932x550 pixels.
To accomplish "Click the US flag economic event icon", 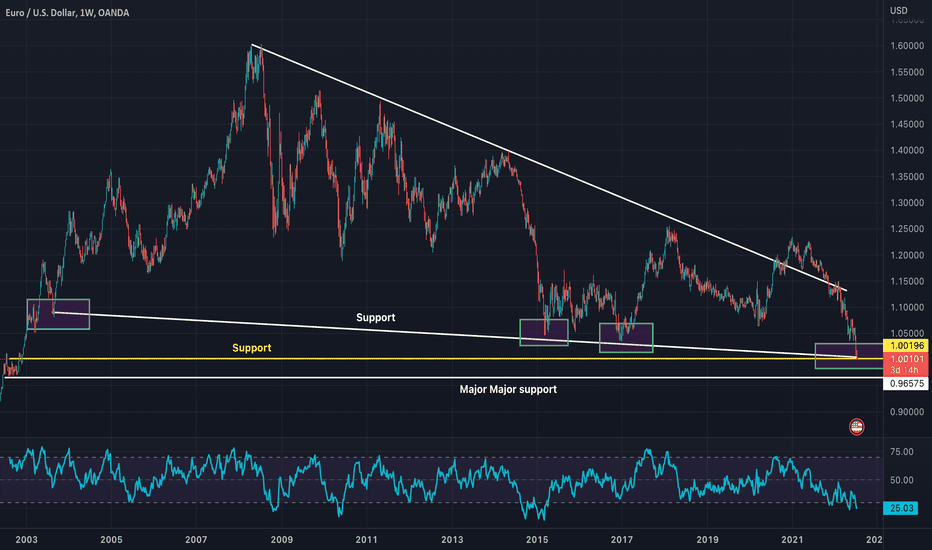I will tap(857, 426).
